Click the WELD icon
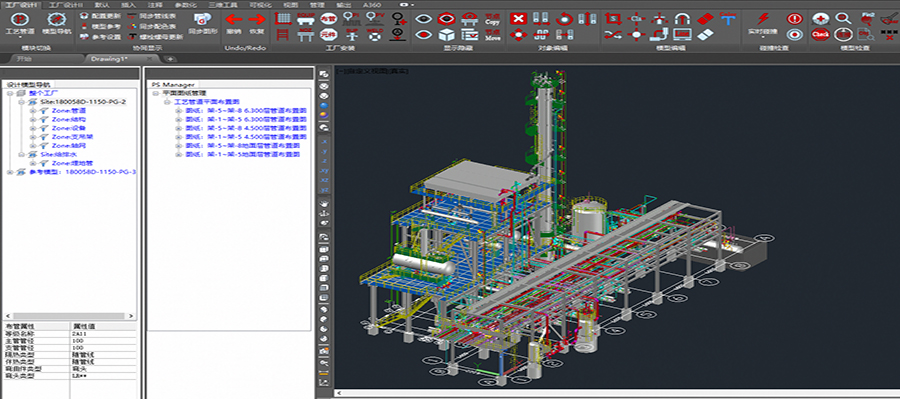Image resolution: width=900 pixels, height=399 pixels. pyautogui.click(x=374, y=35)
